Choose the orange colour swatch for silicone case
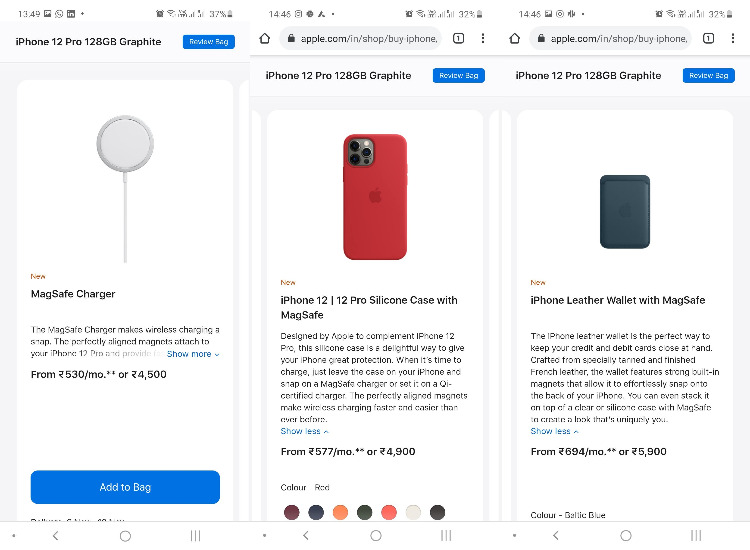The height and width of the screenshot is (550, 750). (340, 513)
